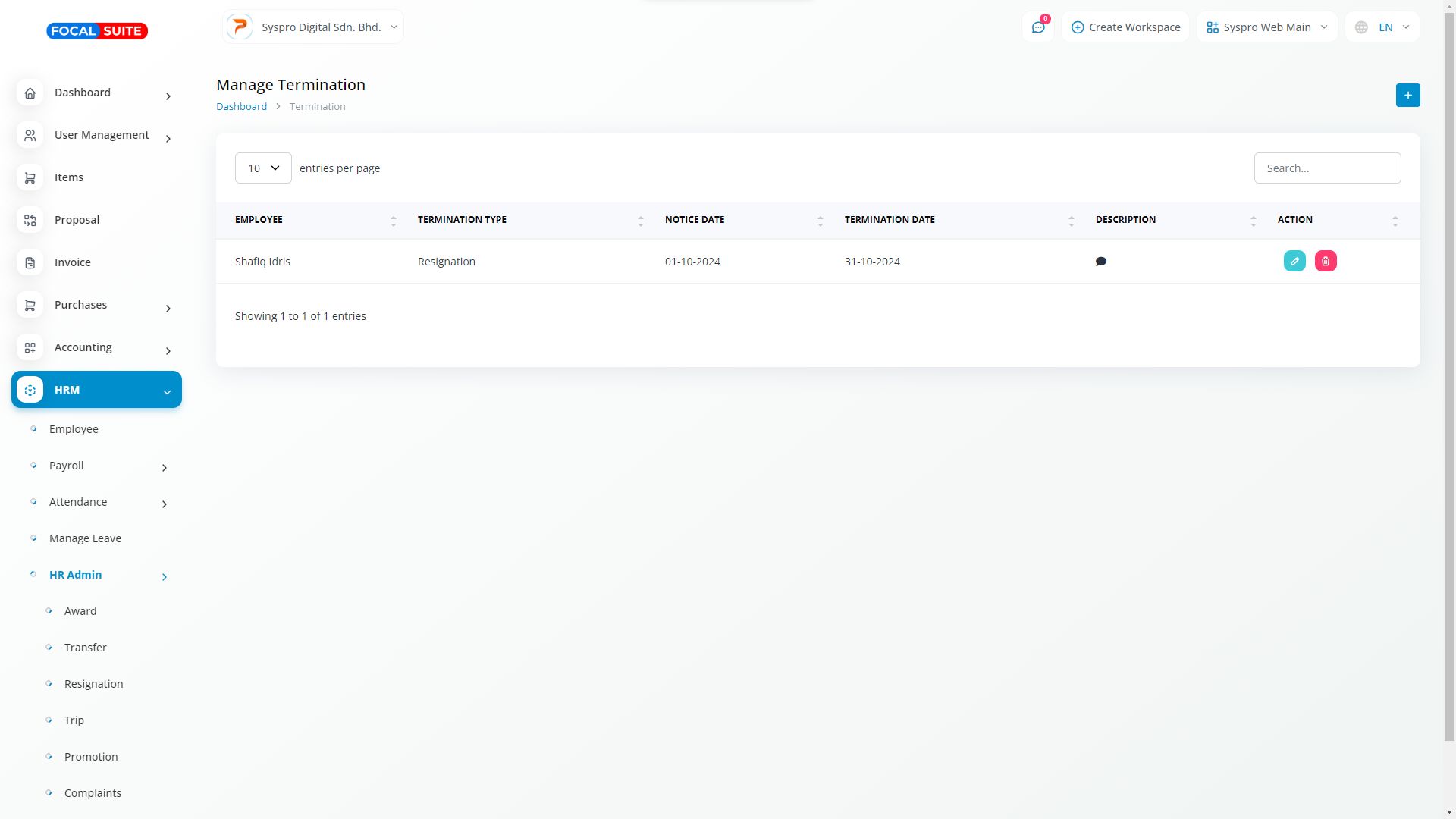This screenshot has height=819, width=1456.
Task: Sort table by Employee column
Action: [393, 221]
